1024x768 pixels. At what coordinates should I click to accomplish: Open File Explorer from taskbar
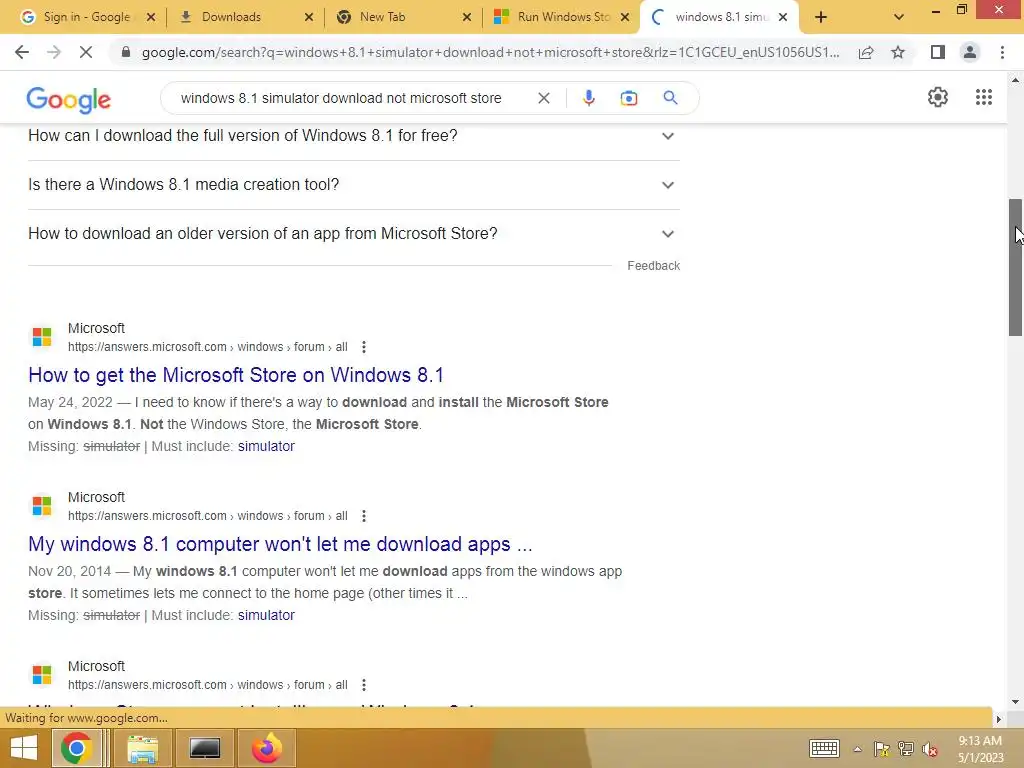pos(142,748)
